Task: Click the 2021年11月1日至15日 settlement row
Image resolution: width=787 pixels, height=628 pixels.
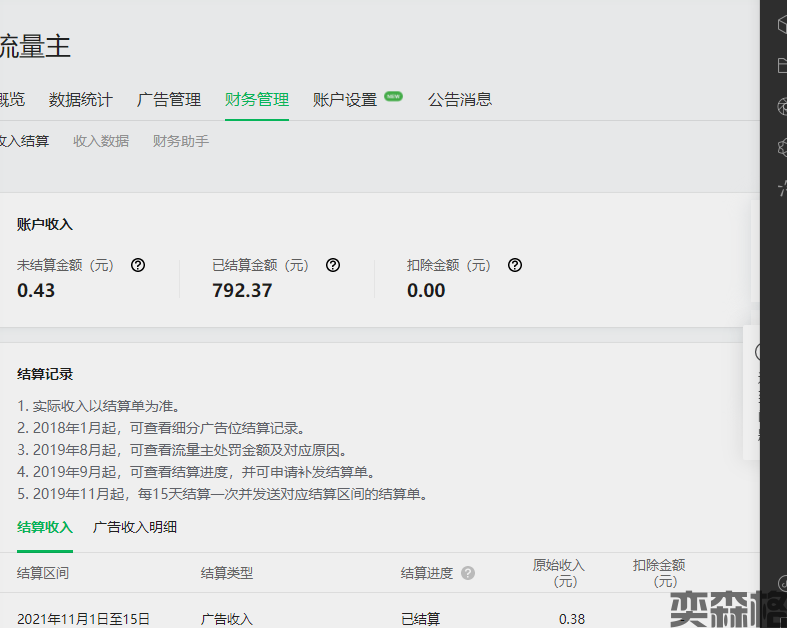Action: point(83,619)
